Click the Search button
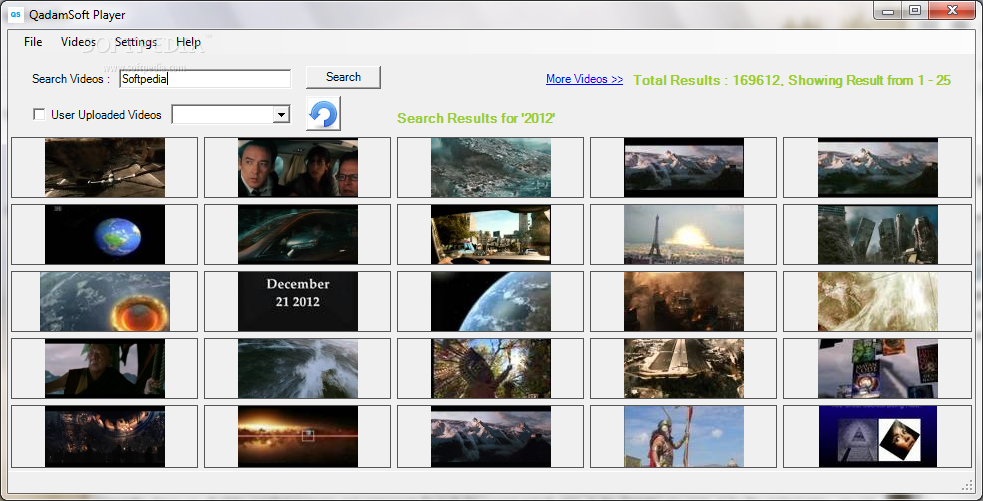Image resolution: width=983 pixels, height=501 pixels. tap(343, 77)
